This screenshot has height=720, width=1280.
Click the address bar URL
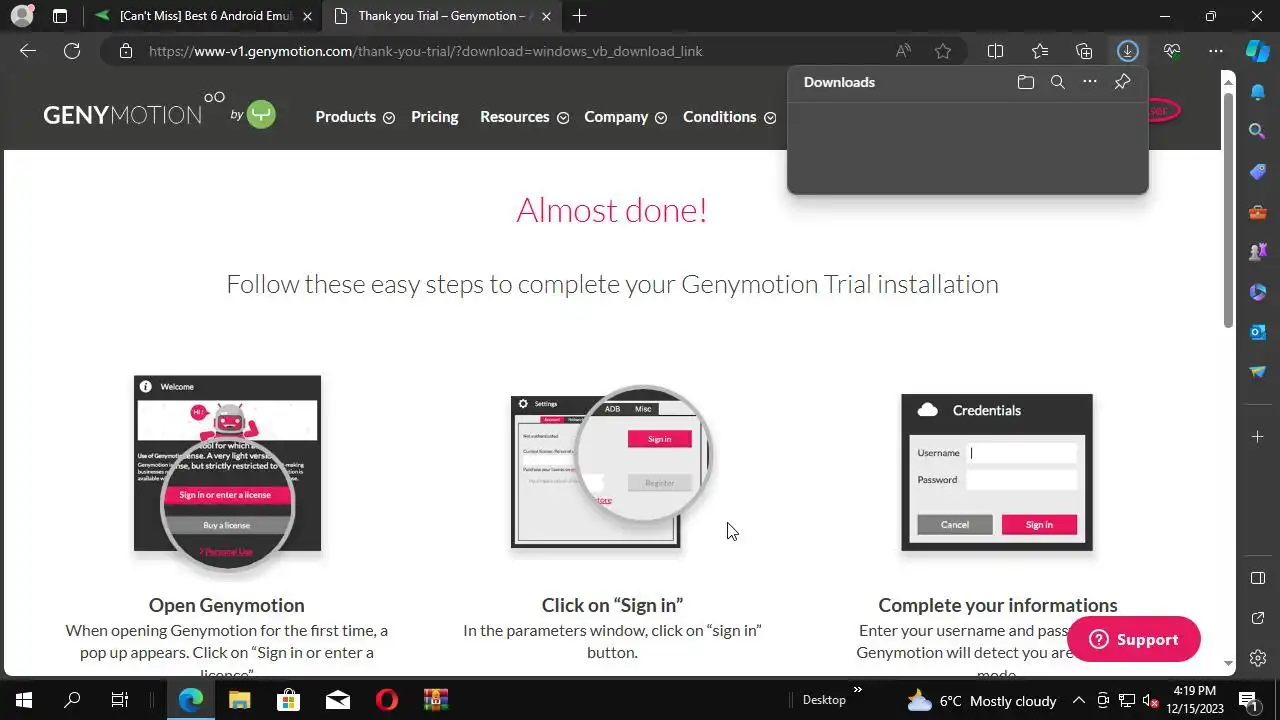click(426, 51)
